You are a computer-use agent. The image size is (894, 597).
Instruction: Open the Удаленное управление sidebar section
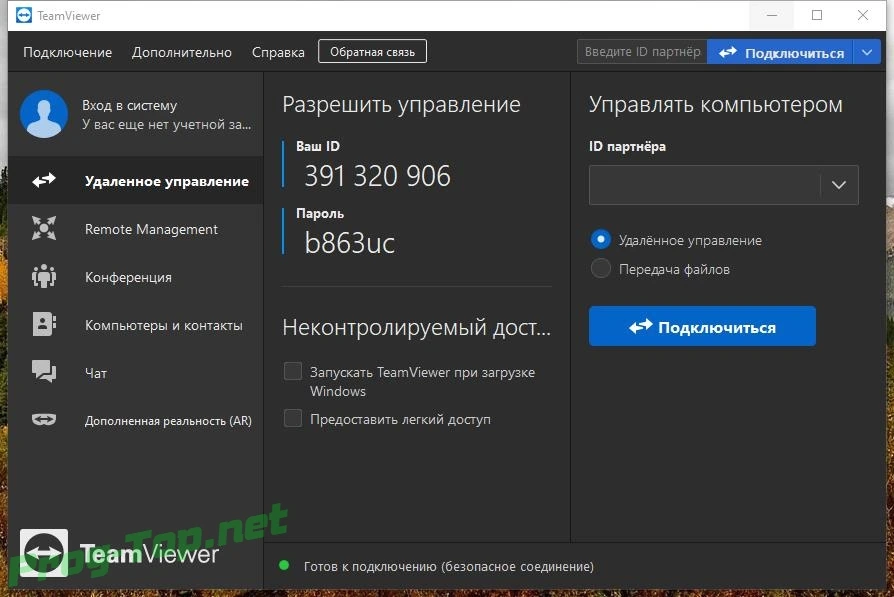click(136, 181)
